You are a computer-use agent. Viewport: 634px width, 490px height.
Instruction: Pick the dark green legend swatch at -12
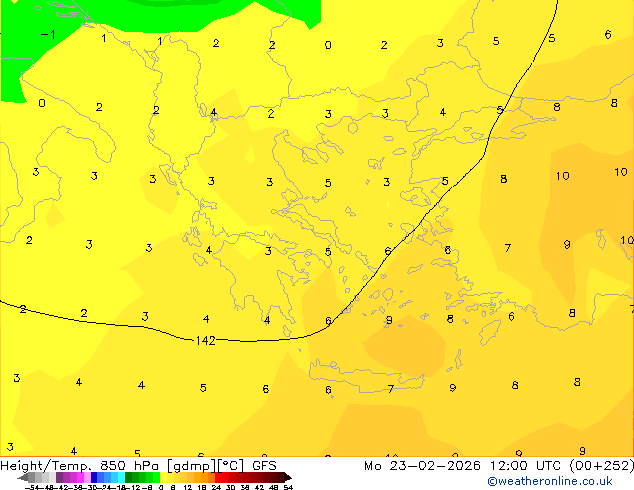[128, 477]
